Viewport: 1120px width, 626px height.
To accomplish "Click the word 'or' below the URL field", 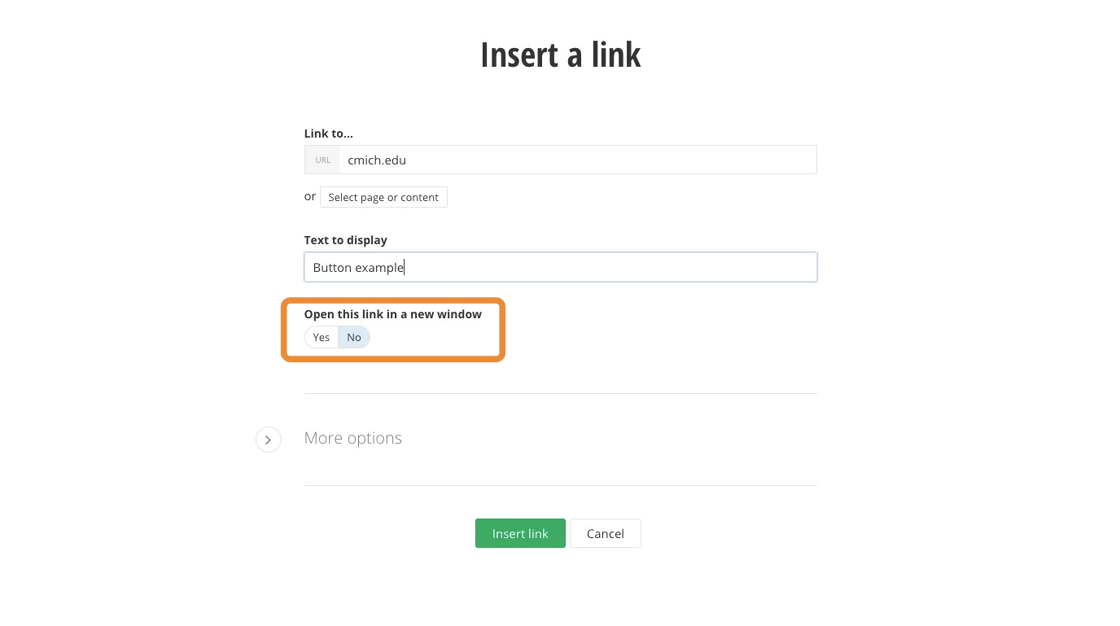I will coord(310,197).
